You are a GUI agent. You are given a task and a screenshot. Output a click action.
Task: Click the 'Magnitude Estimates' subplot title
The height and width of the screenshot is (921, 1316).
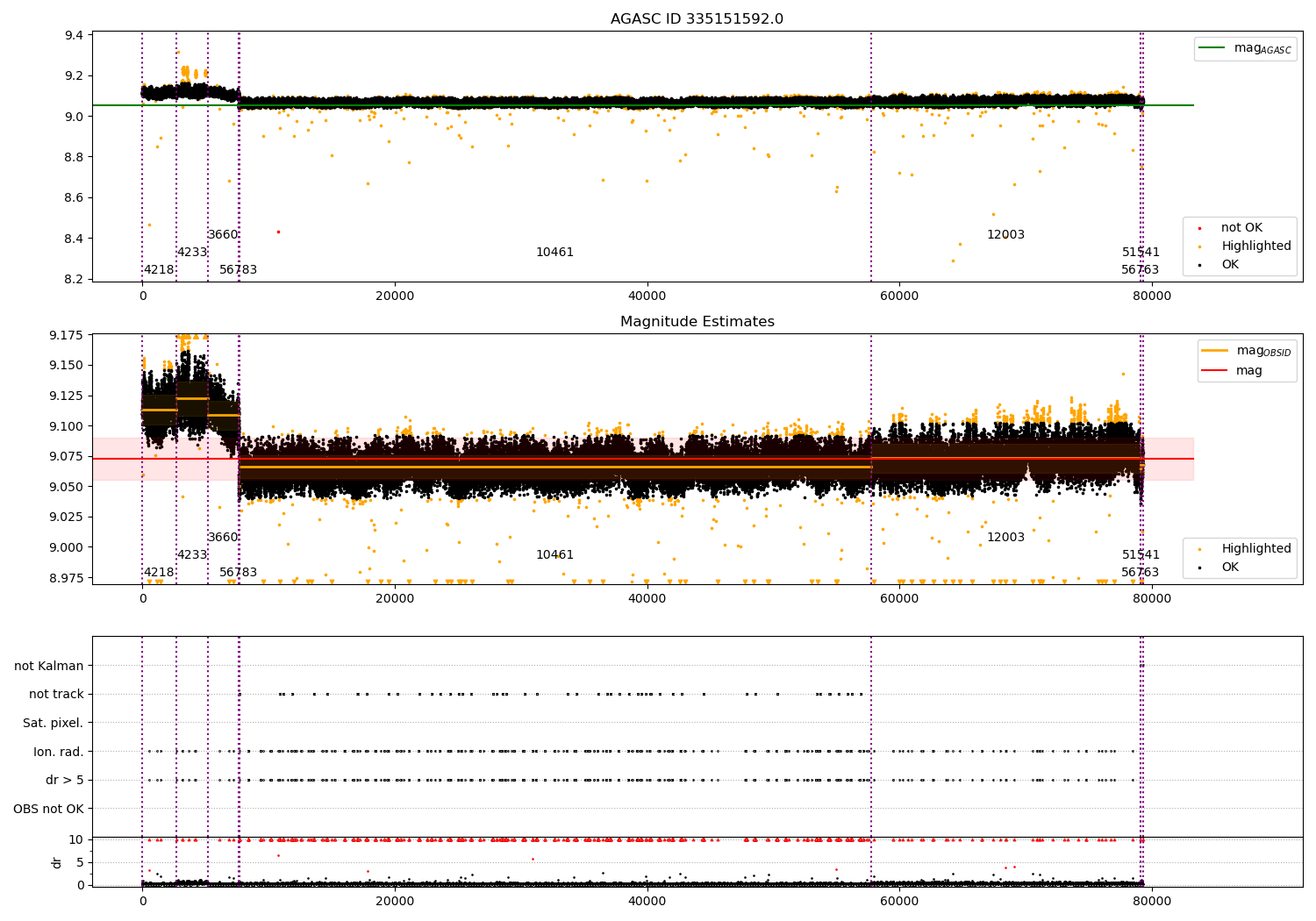pyautogui.click(x=697, y=322)
